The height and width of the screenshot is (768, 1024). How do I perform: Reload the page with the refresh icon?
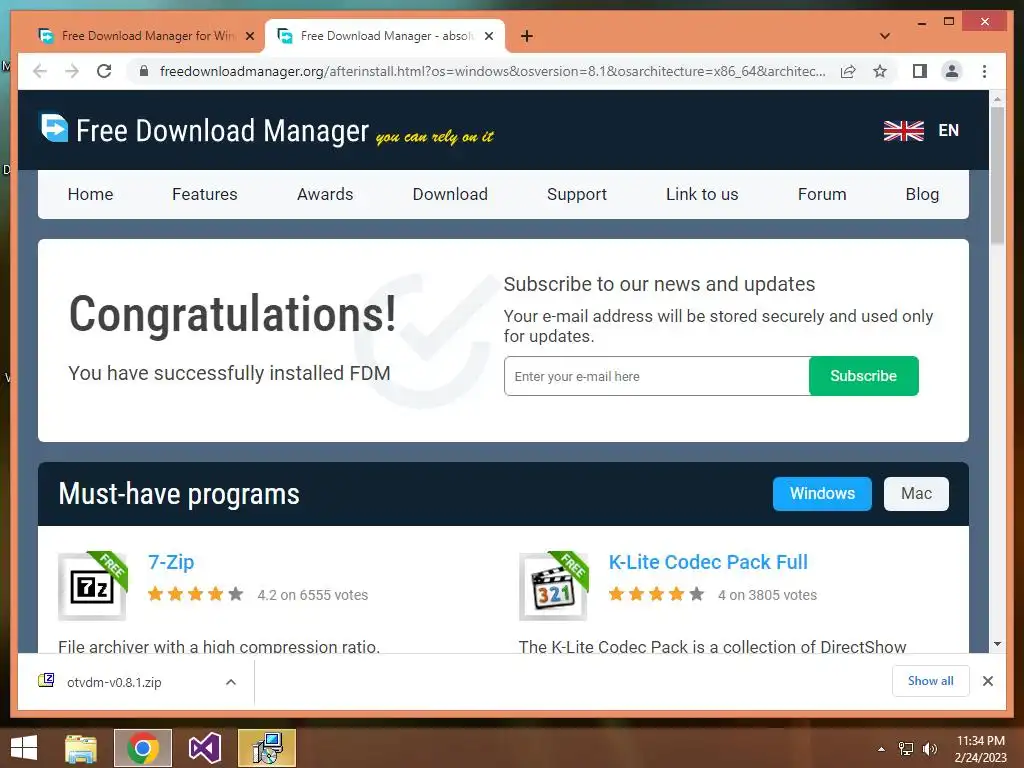pos(104,71)
